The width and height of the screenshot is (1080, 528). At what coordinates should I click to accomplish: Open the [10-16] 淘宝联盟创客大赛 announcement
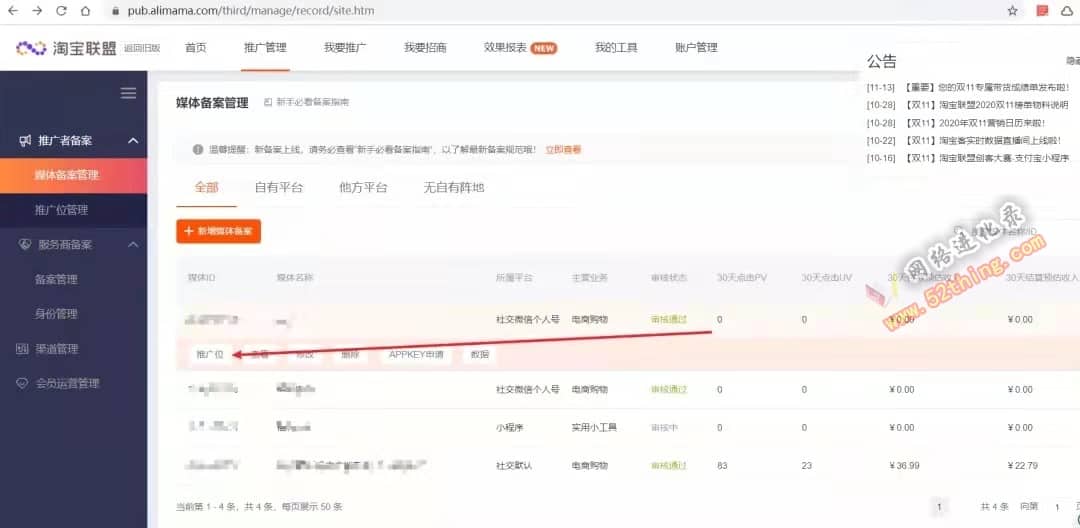(968, 158)
